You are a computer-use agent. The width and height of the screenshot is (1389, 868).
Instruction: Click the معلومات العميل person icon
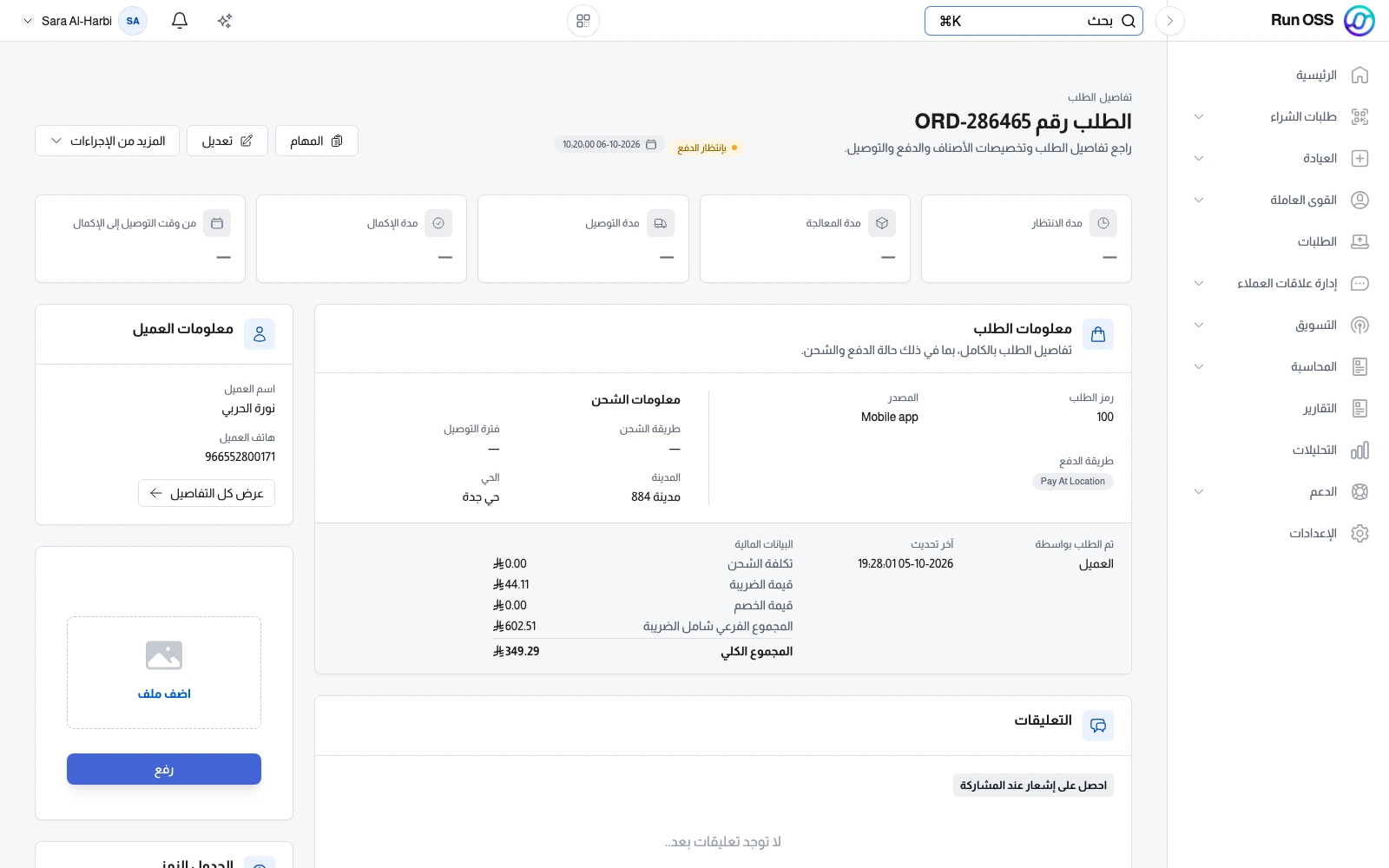[260, 334]
